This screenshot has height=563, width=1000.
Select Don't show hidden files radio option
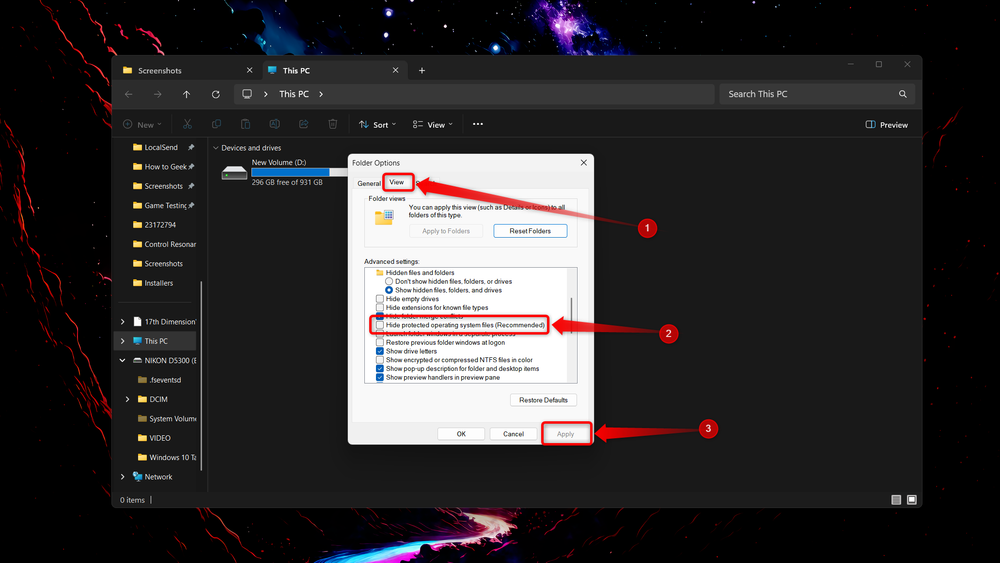pyautogui.click(x=388, y=281)
